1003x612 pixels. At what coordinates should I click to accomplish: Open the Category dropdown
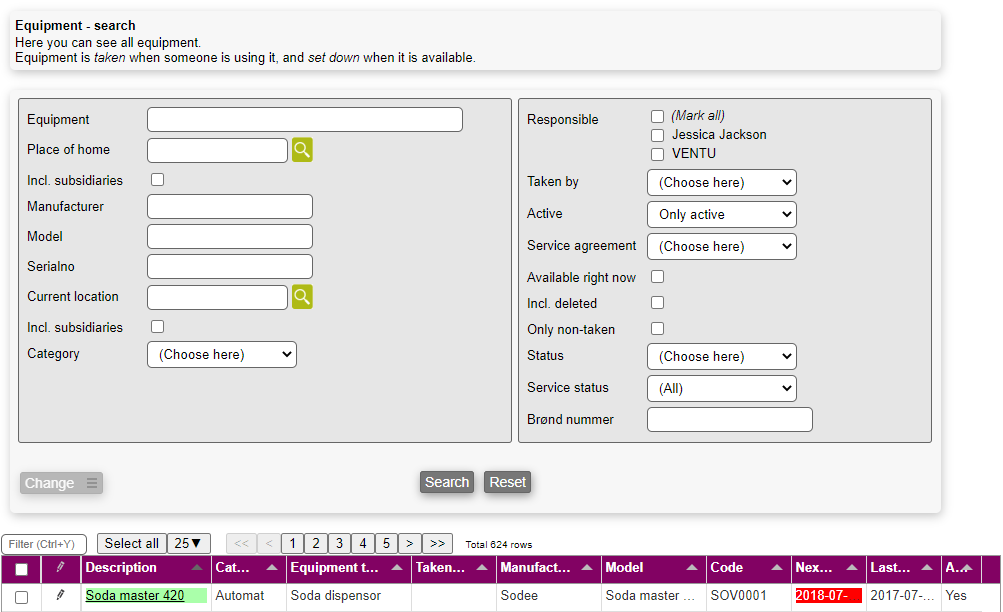pos(221,354)
